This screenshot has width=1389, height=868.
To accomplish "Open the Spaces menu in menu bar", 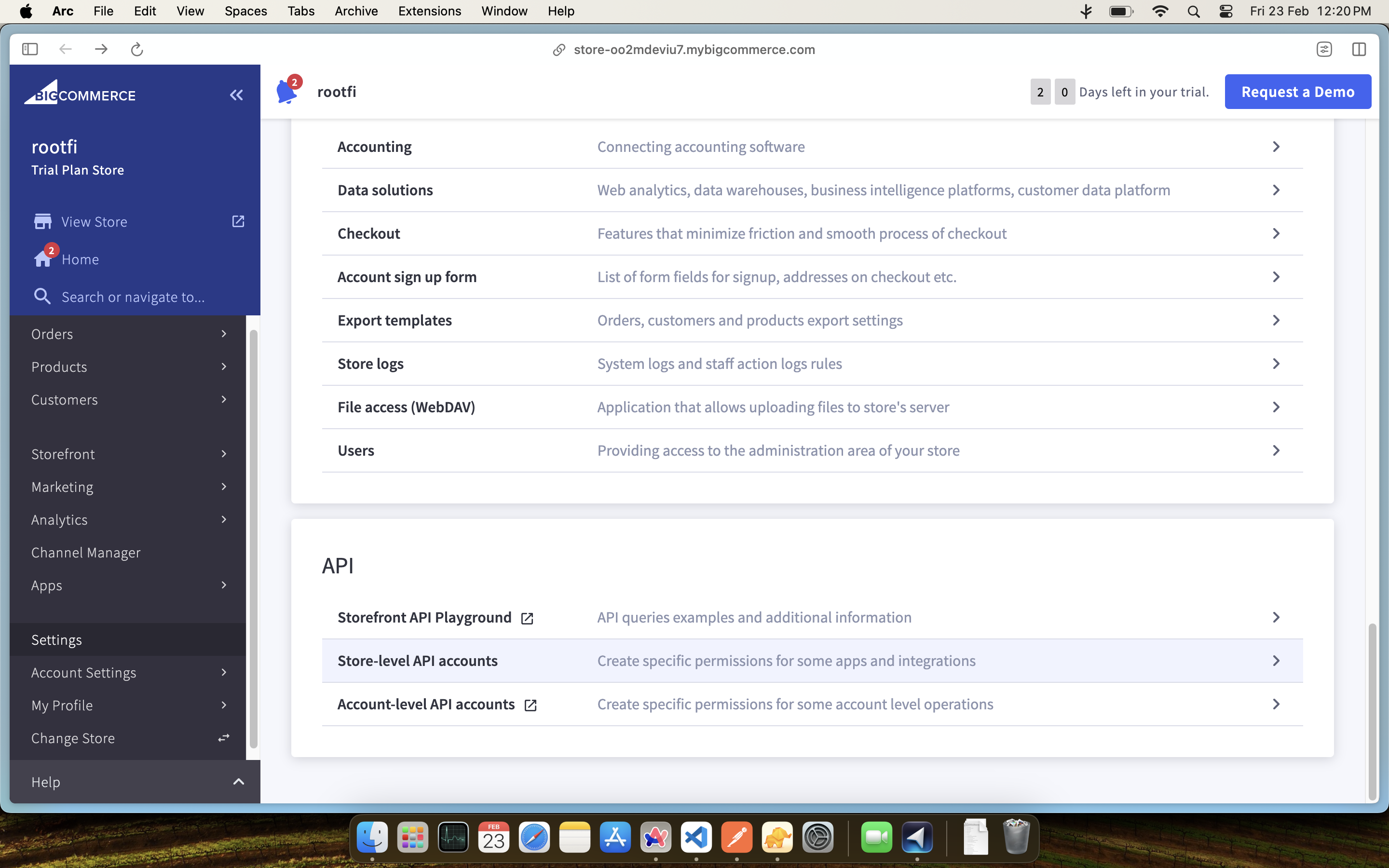I will pyautogui.click(x=245, y=12).
